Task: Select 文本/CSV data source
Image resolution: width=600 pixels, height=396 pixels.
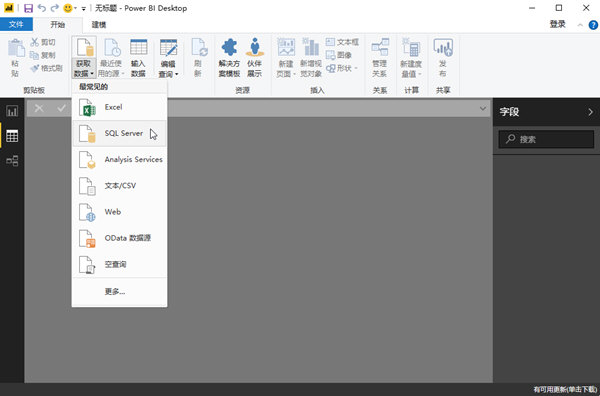Action: click(119, 186)
